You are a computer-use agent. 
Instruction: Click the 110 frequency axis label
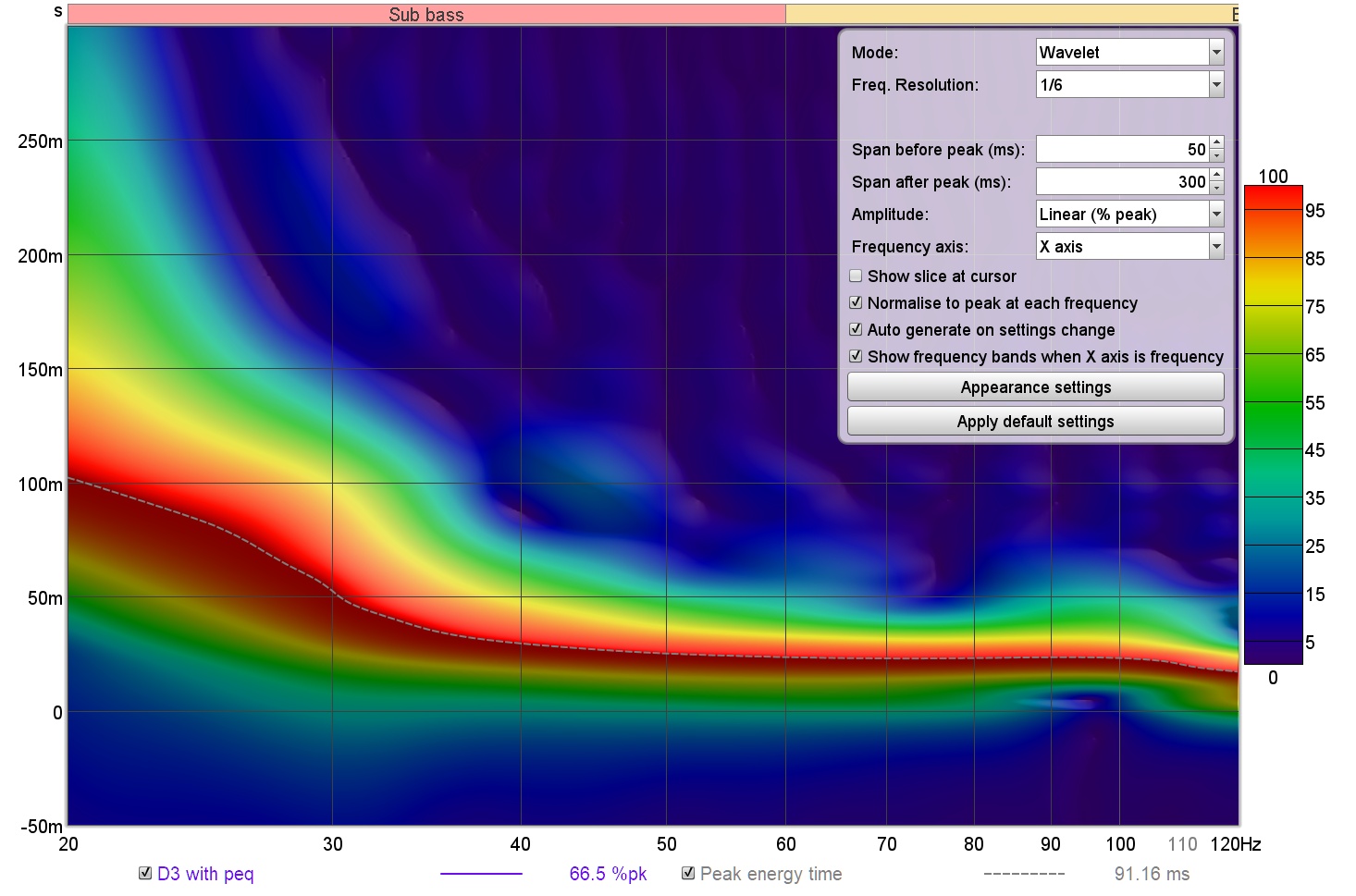pos(1182,844)
